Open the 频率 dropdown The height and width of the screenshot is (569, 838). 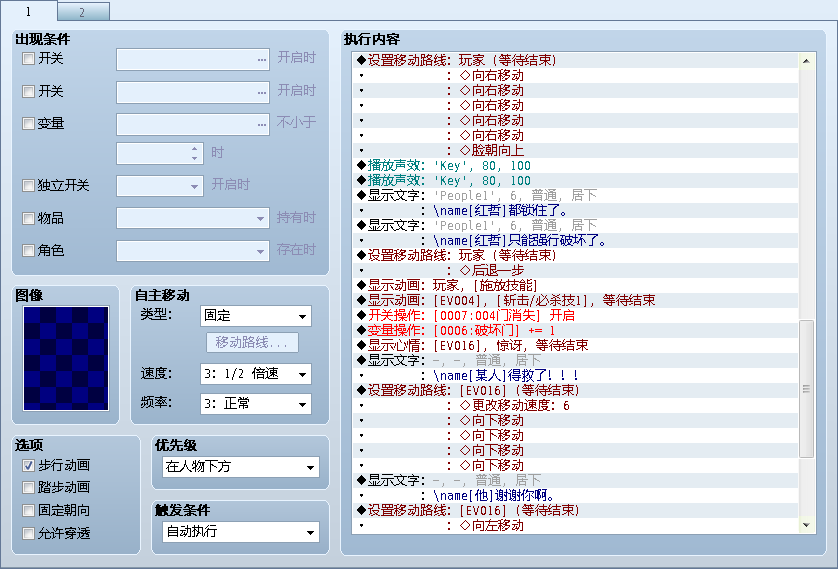[x=256, y=404]
